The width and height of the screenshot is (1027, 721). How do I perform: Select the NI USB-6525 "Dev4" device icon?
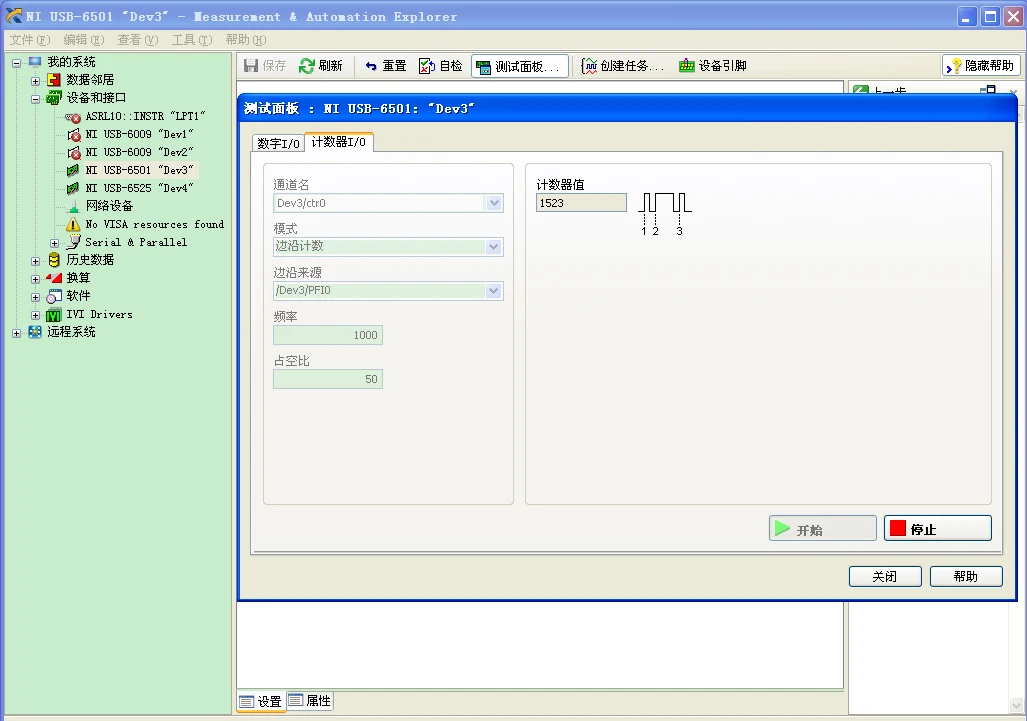click(x=73, y=189)
